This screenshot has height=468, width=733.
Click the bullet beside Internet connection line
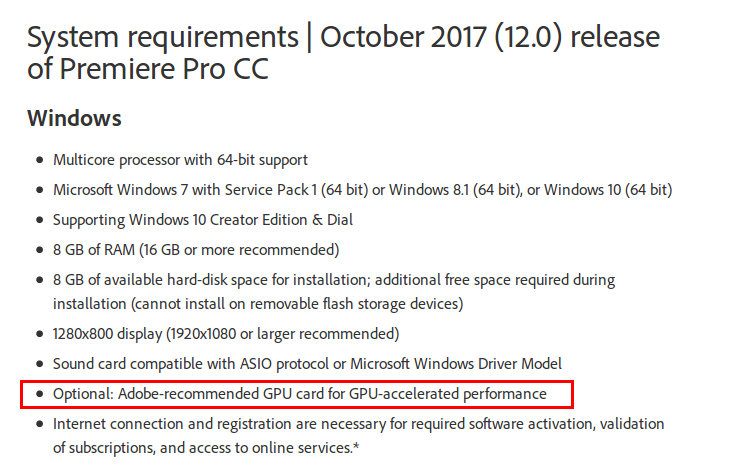click(x=40, y=424)
